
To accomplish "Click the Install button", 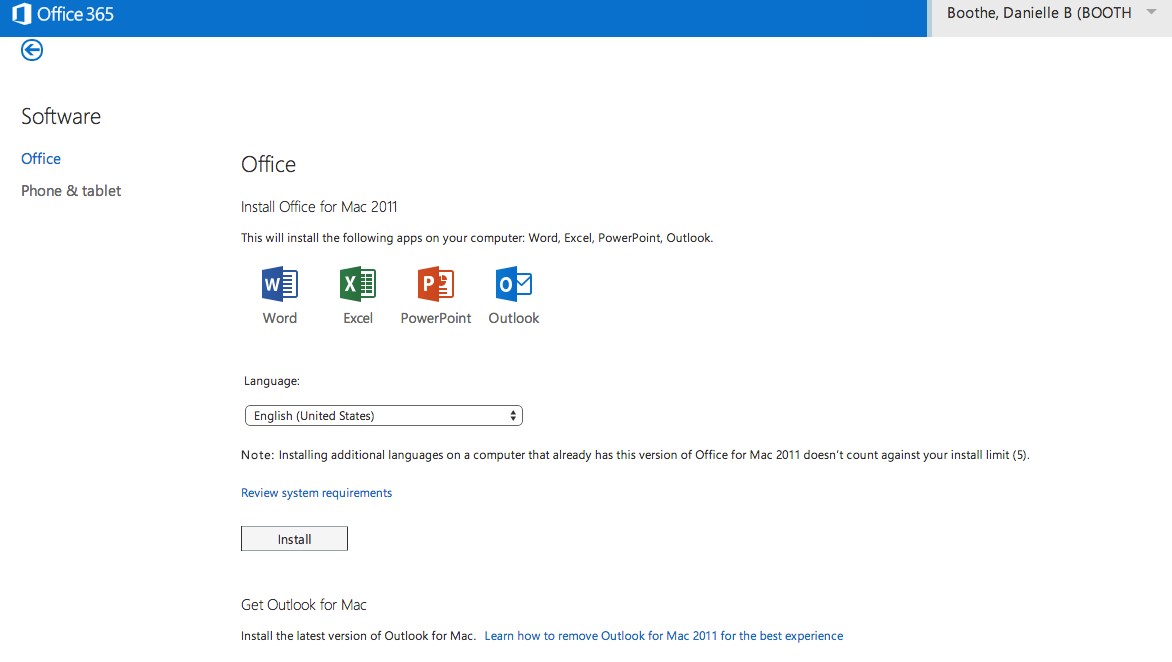I will point(294,539).
